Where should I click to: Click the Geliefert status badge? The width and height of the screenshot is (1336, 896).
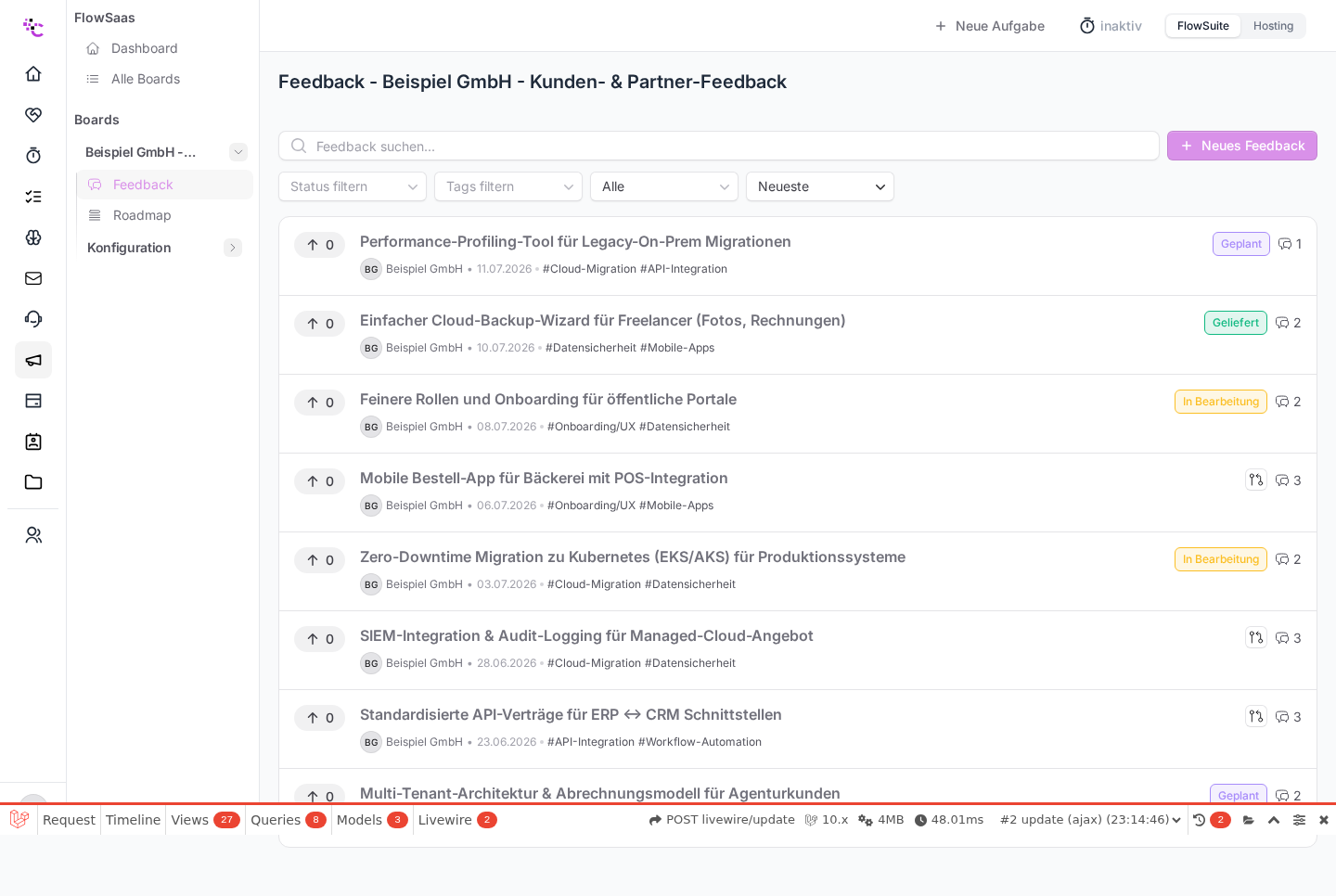click(x=1236, y=323)
